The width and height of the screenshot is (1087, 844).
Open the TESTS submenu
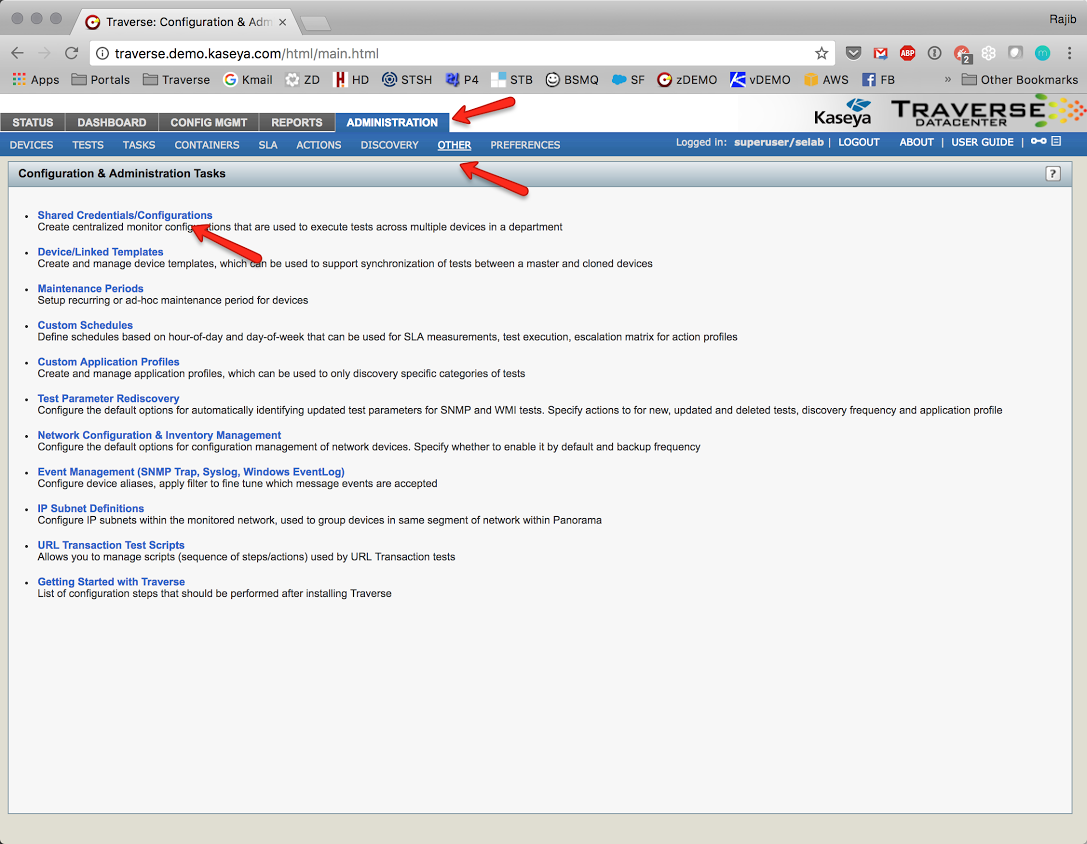(88, 145)
